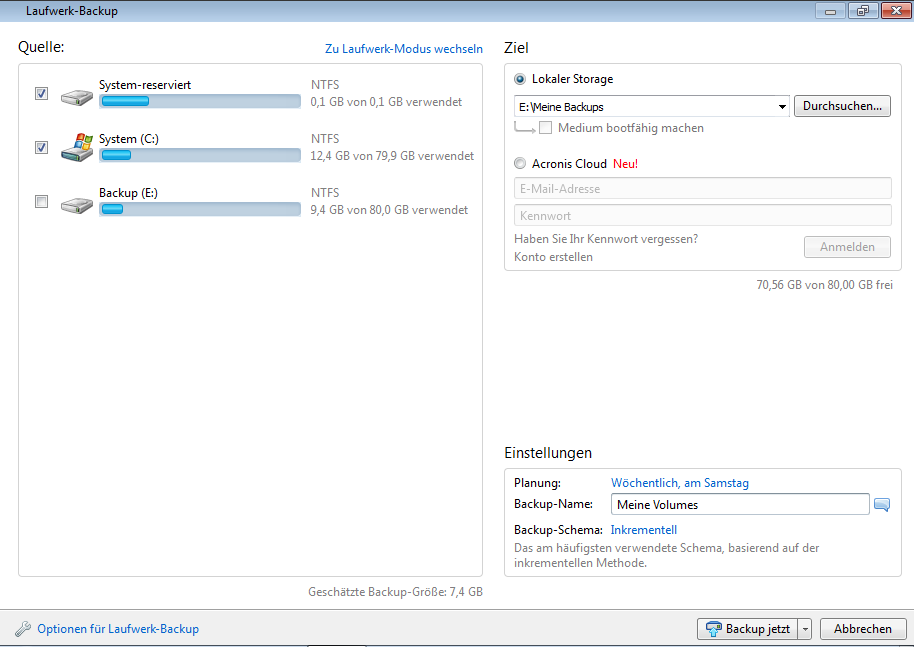Check the Backup (E:) partition checkbox
Image resolution: width=914 pixels, height=647 pixels.
pos(41,202)
